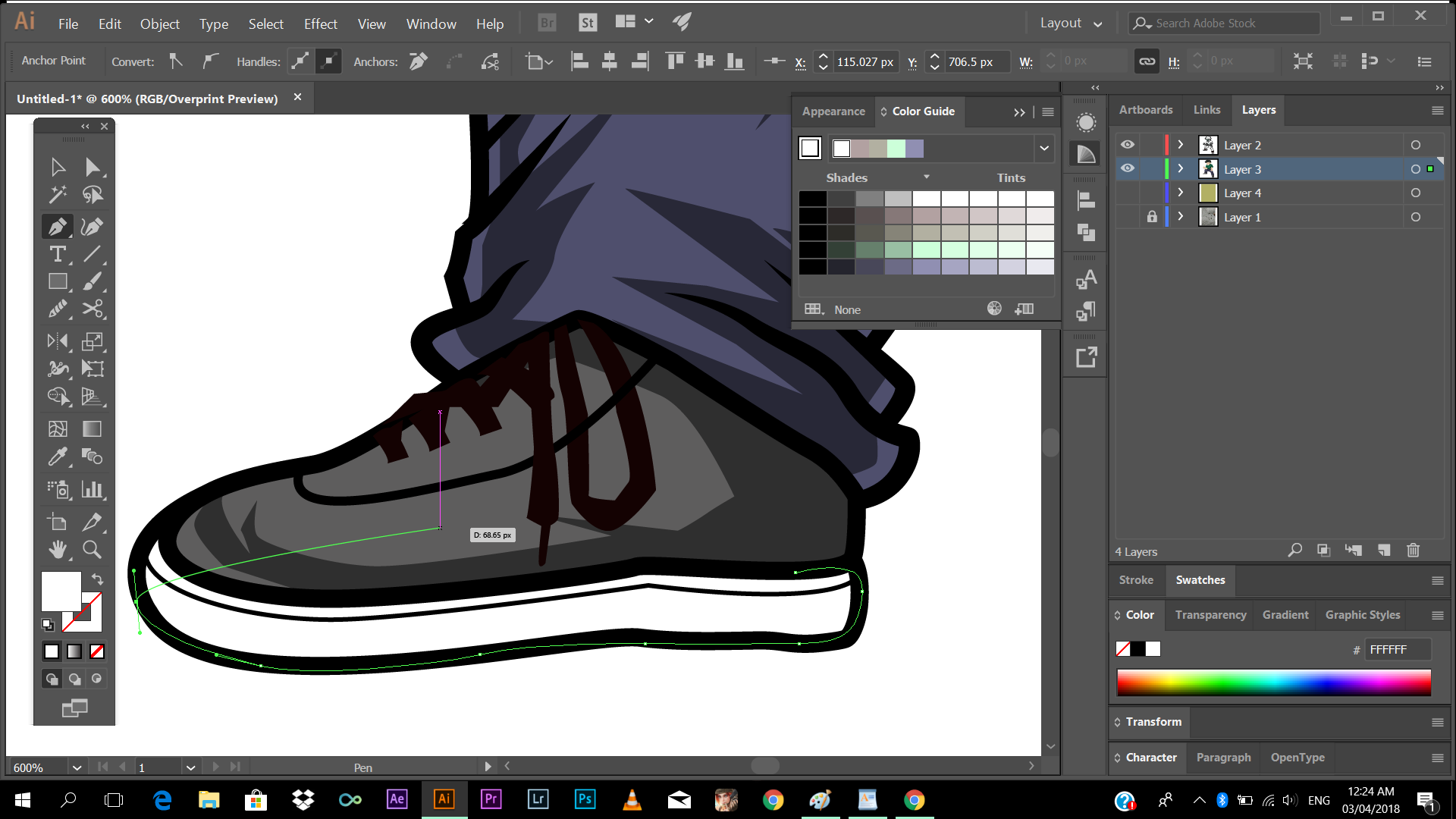
Task: Switch to Transparency tab
Action: click(x=1210, y=615)
